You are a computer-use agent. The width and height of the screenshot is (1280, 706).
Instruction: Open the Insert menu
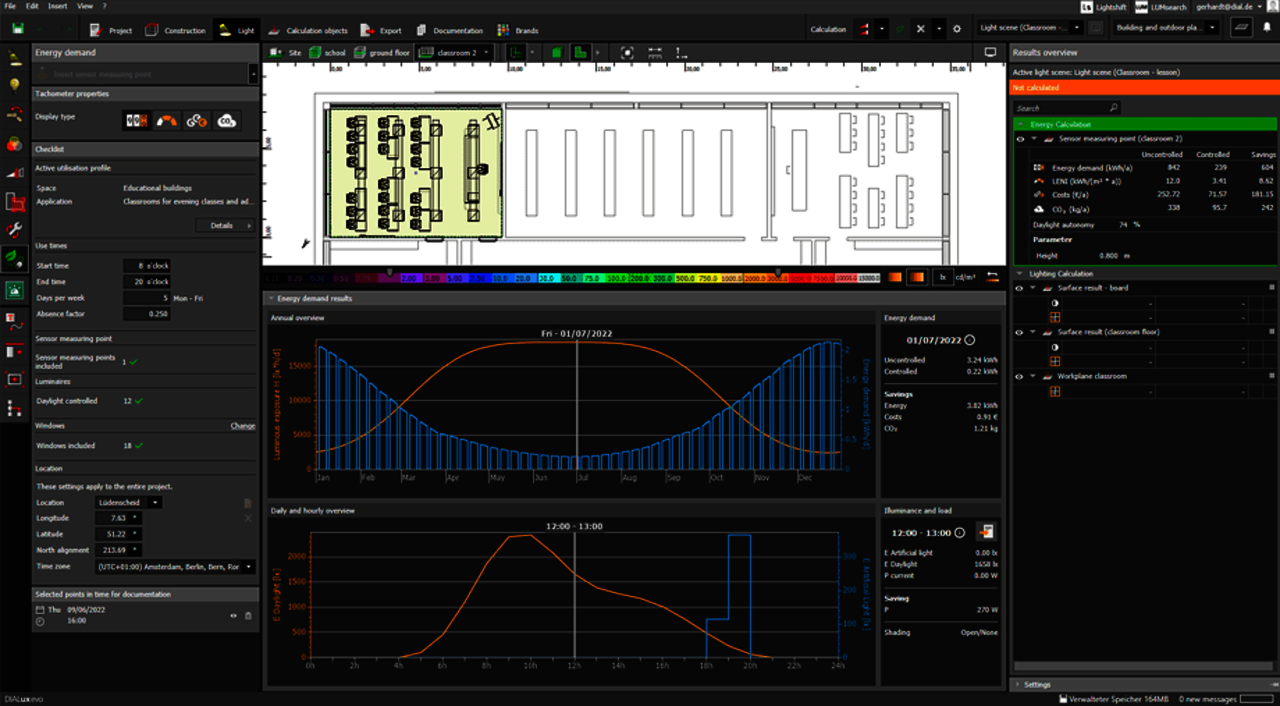(58, 6)
